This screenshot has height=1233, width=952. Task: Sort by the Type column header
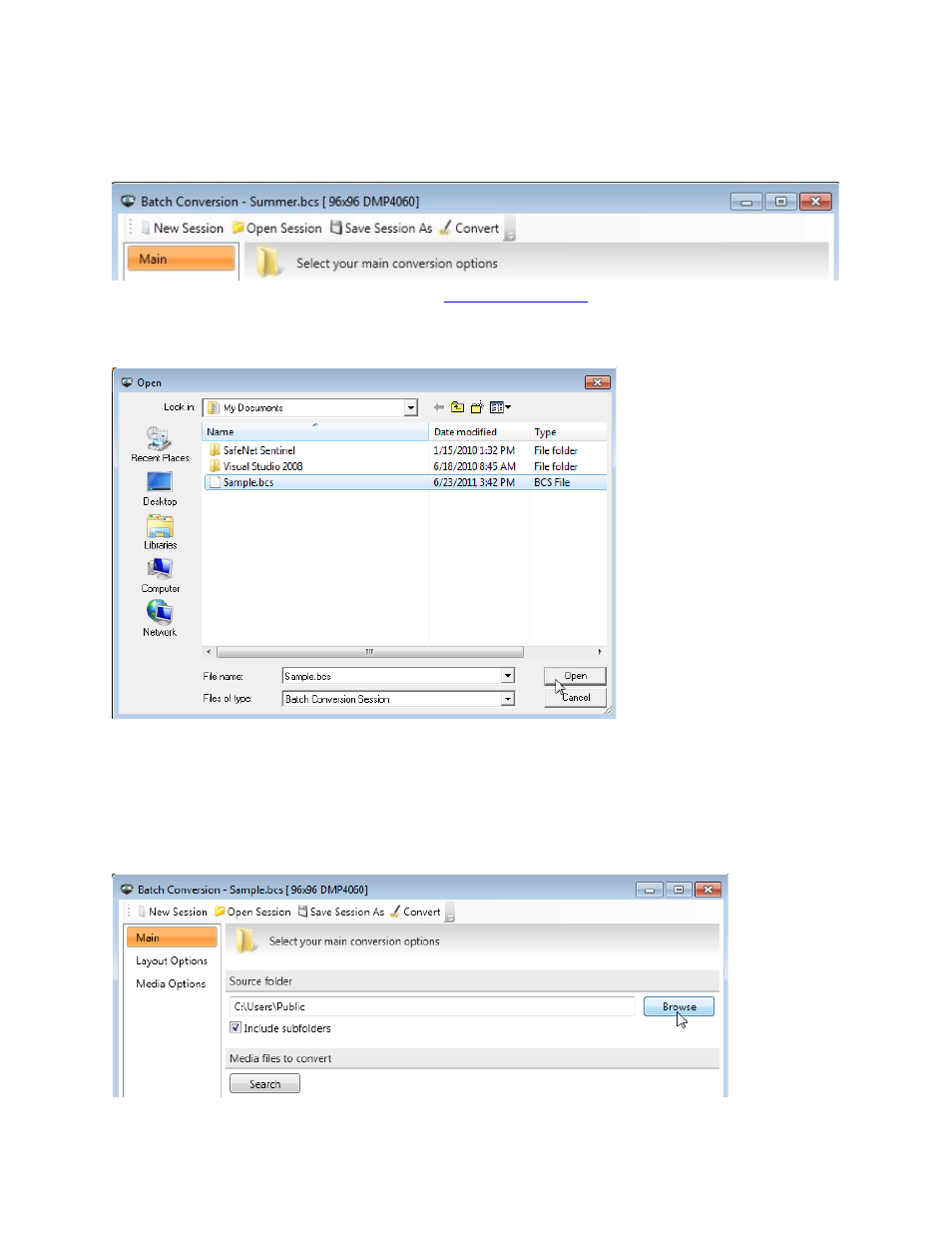click(x=568, y=432)
